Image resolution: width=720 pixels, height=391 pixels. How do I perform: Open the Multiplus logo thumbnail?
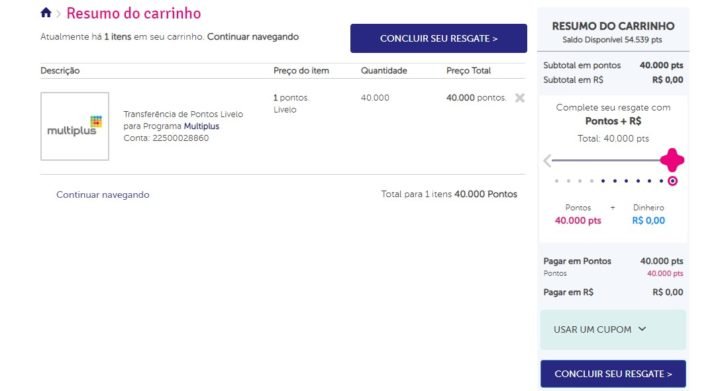[x=75, y=126]
